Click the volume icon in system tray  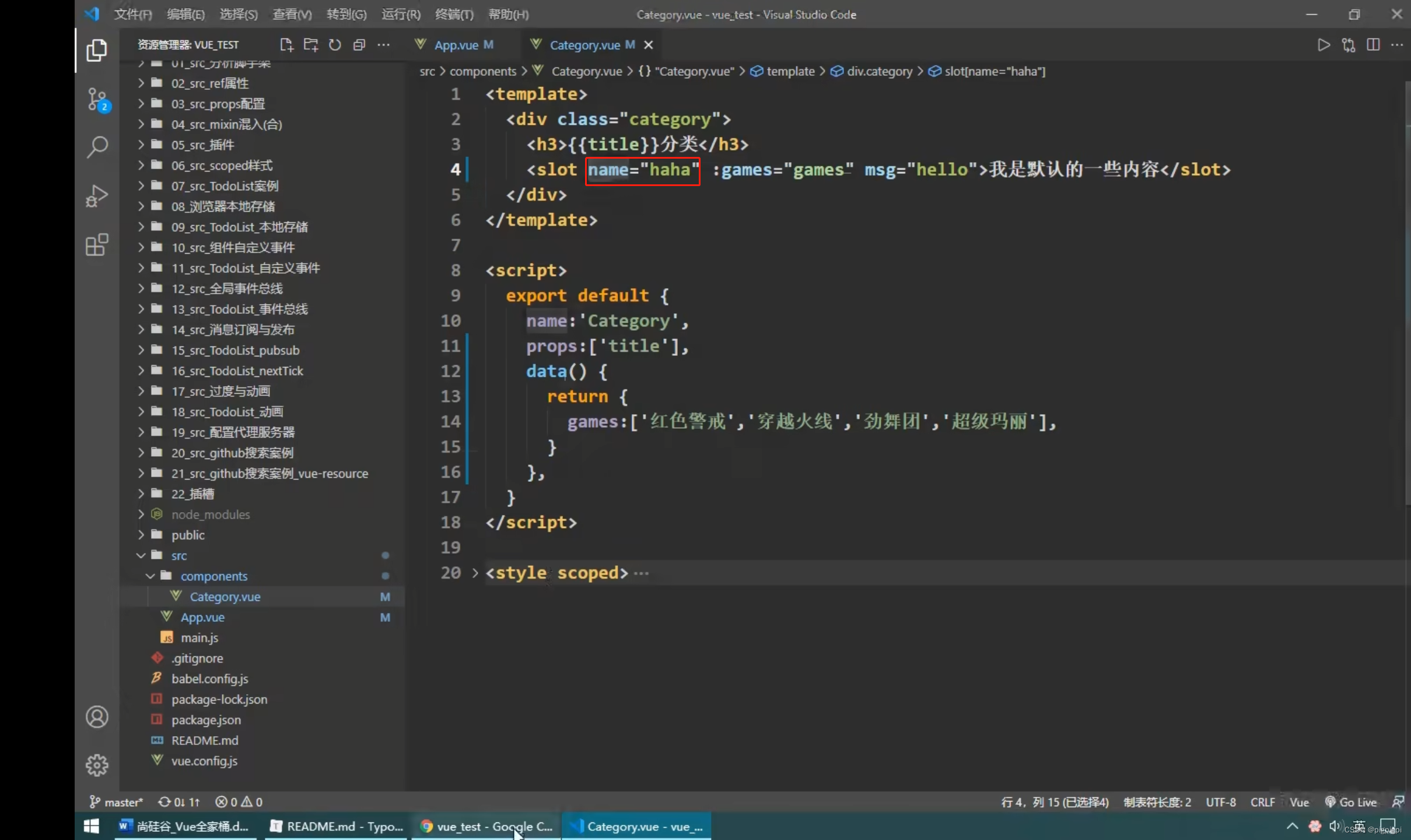[x=1334, y=826]
